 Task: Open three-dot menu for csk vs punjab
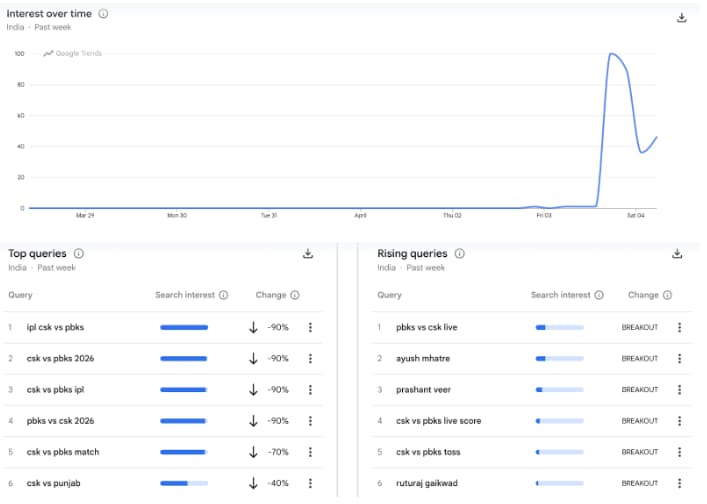(x=311, y=483)
